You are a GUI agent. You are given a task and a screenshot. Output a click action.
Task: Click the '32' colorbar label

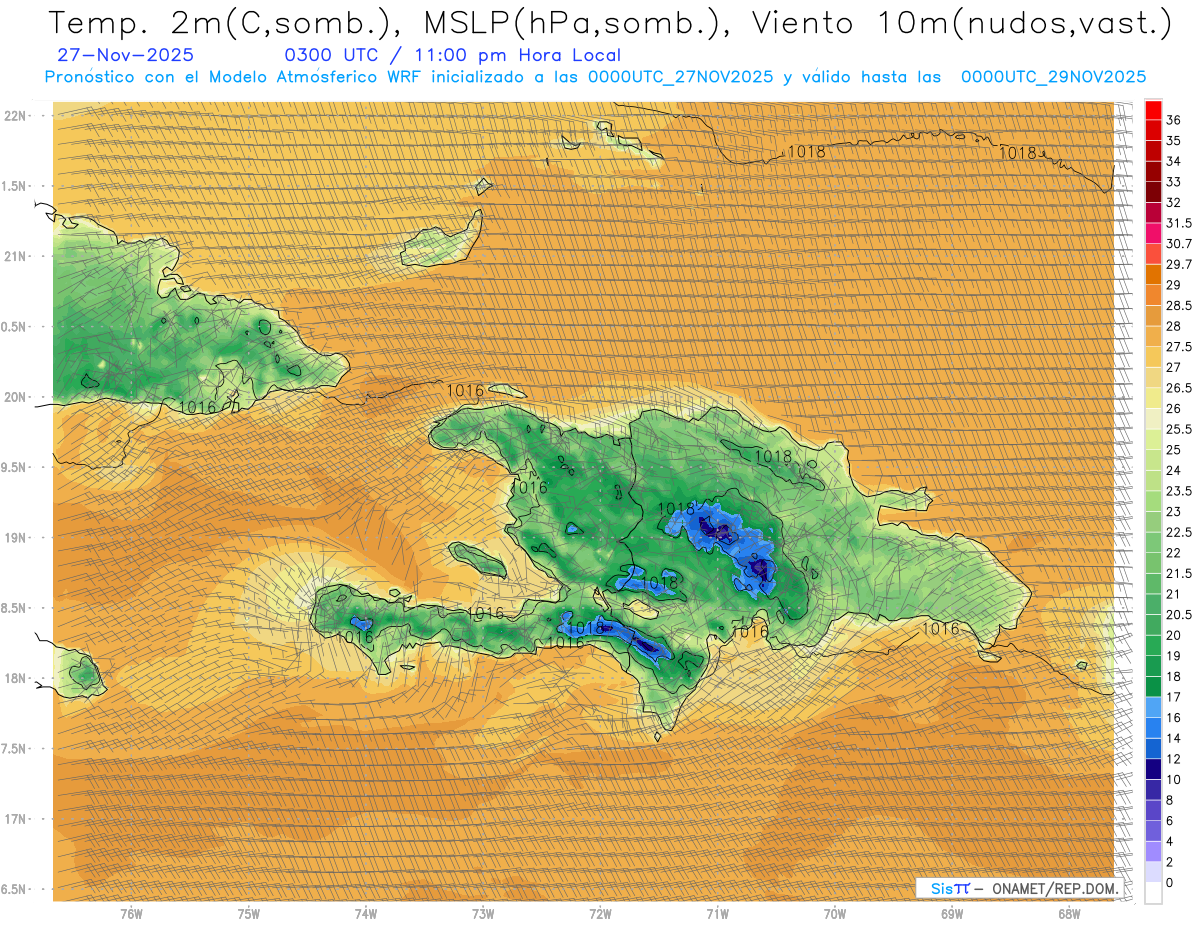pyautogui.click(x=1173, y=202)
